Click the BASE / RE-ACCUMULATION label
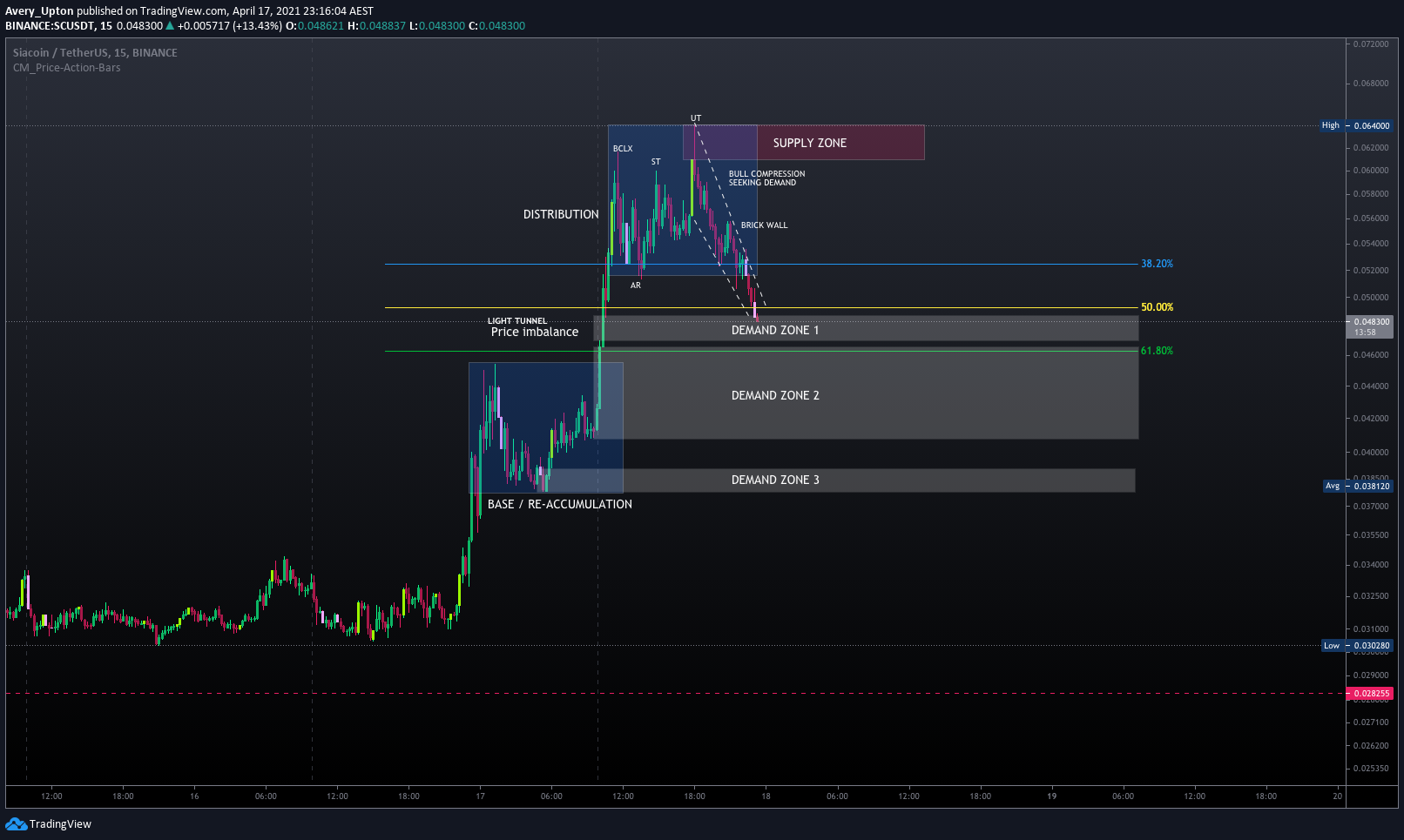This screenshot has height=840, width=1404. (x=559, y=504)
